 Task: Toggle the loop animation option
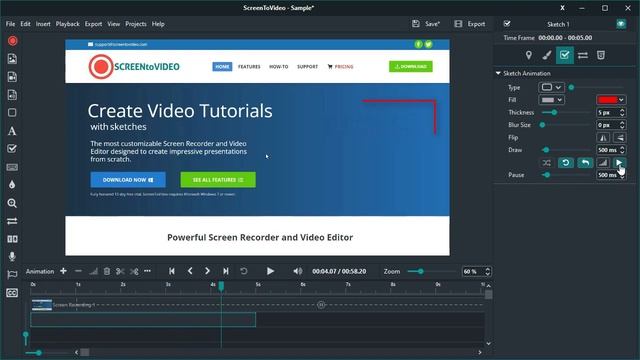(566, 163)
